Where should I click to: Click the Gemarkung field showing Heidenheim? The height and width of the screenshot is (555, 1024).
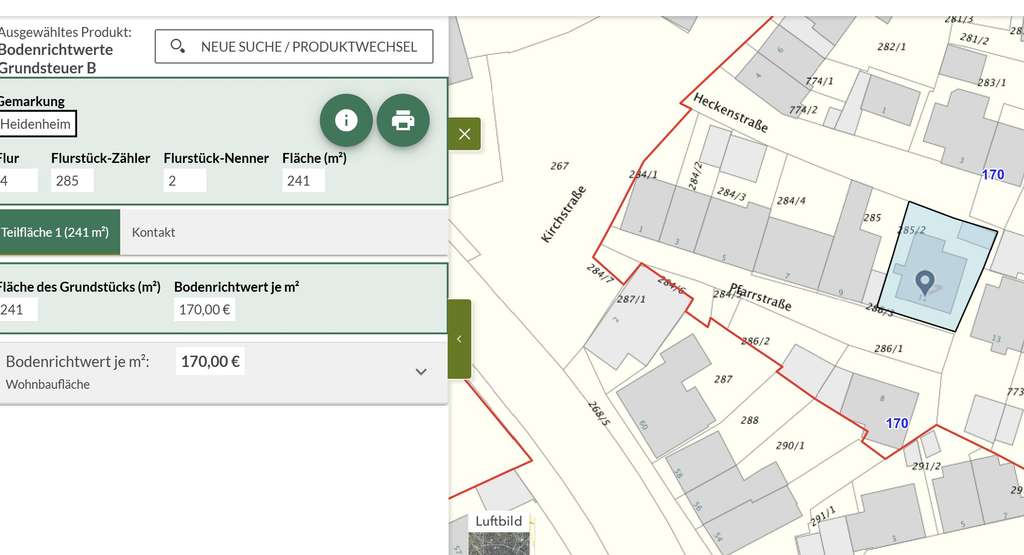[x=37, y=124]
